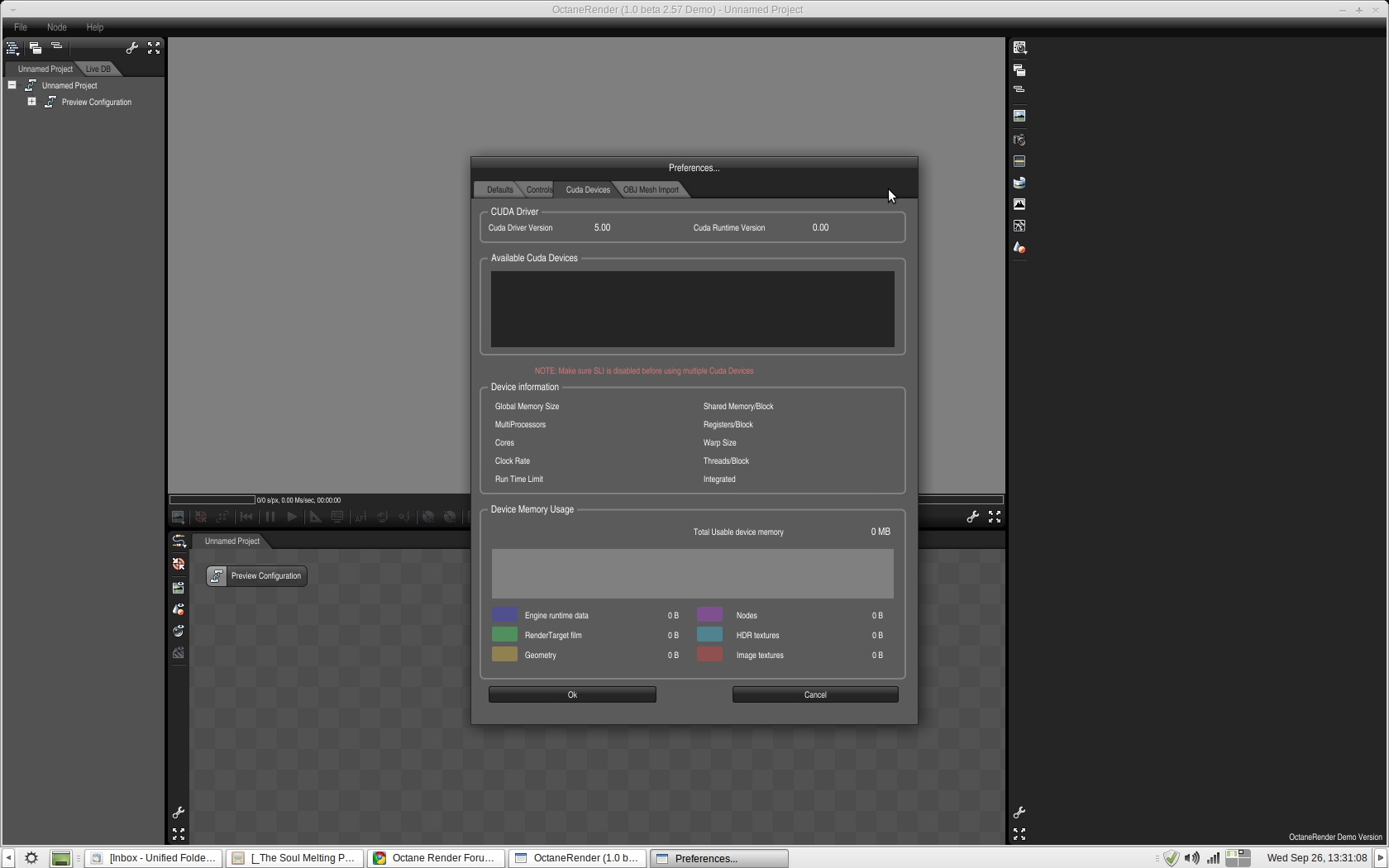This screenshot has height=868, width=1389.
Task: Select Unnamed Project row in outliner tree
Action: tap(69, 86)
